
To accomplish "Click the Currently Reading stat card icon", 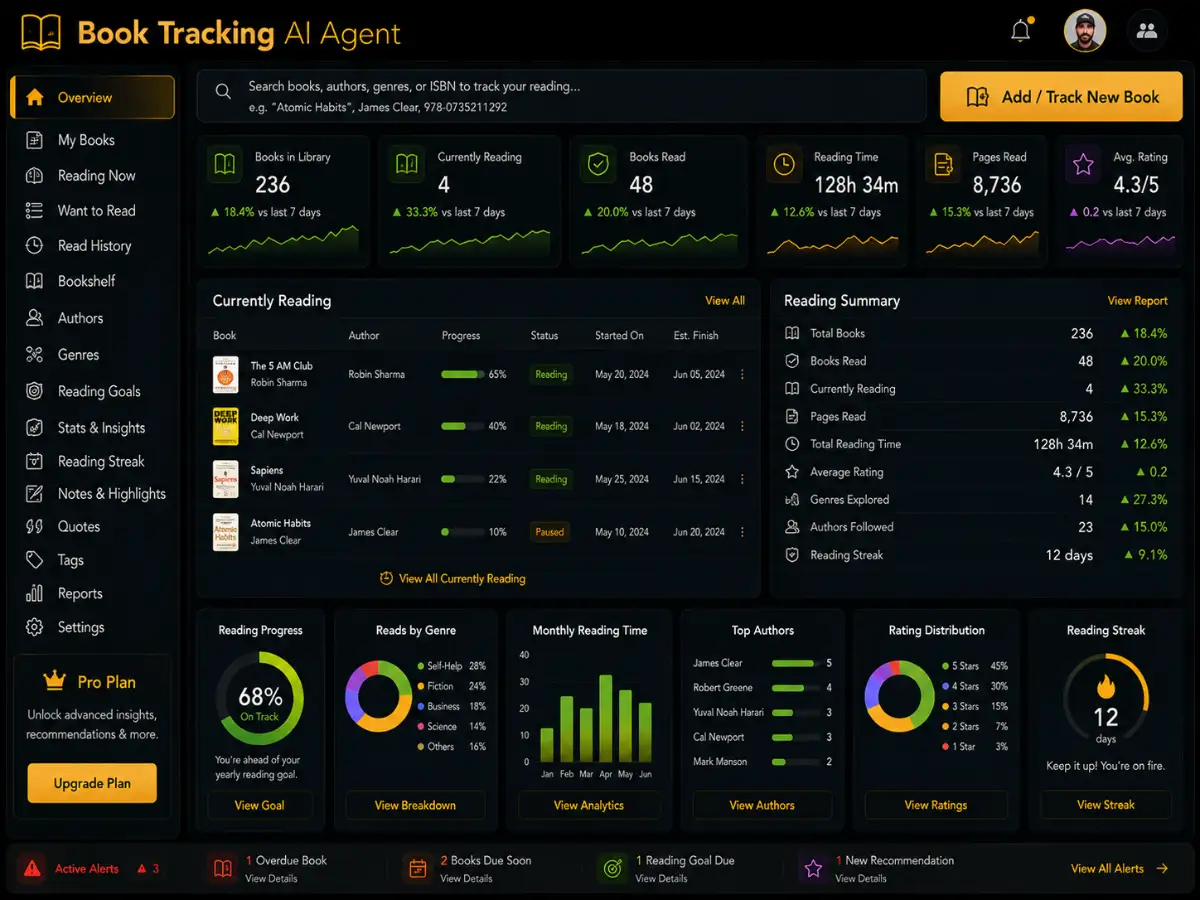I will (x=407, y=165).
